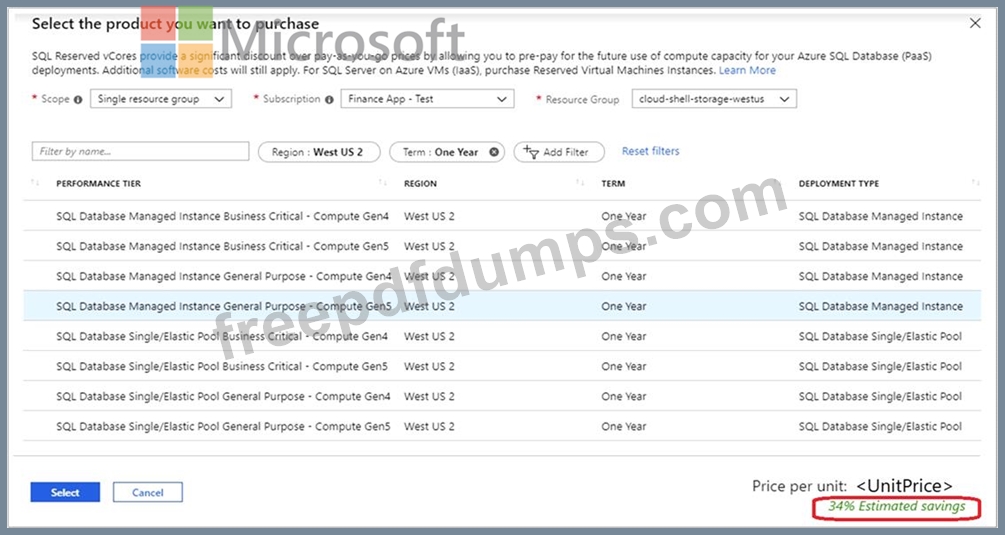1005x535 pixels.
Task: Click the Subscription info icon
Action: coord(329,100)
